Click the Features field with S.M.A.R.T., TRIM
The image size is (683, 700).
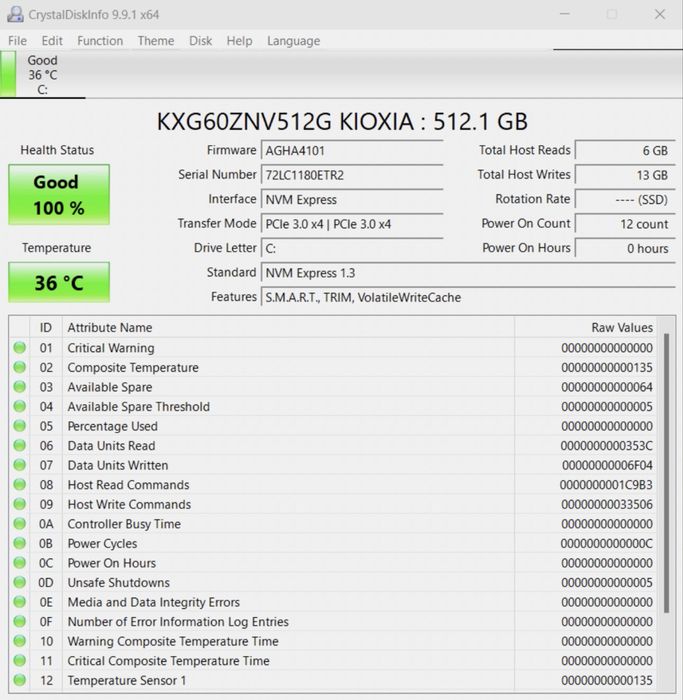tap(468, 297)
